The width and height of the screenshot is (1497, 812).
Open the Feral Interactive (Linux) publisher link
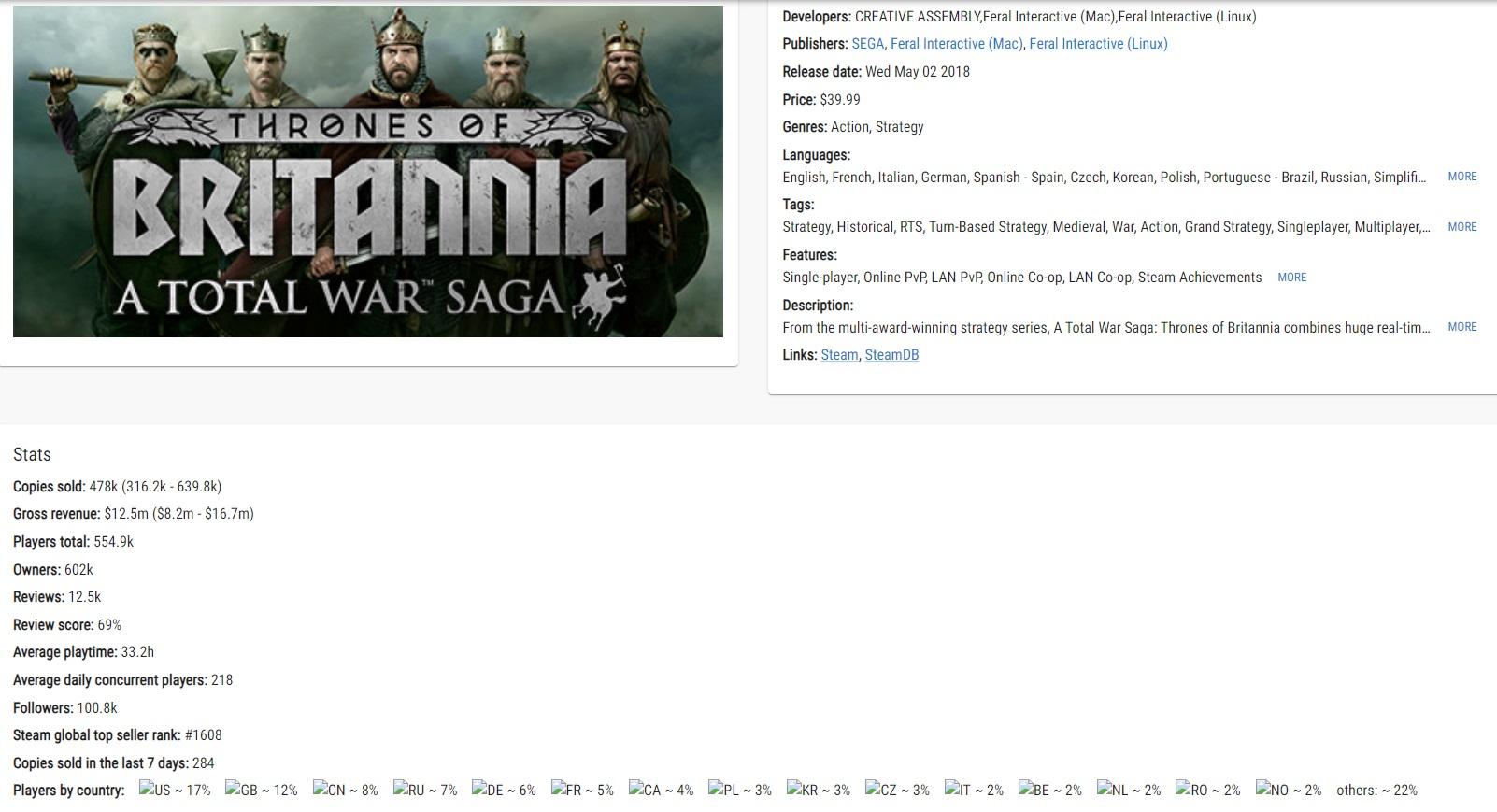pos(1098,44)
